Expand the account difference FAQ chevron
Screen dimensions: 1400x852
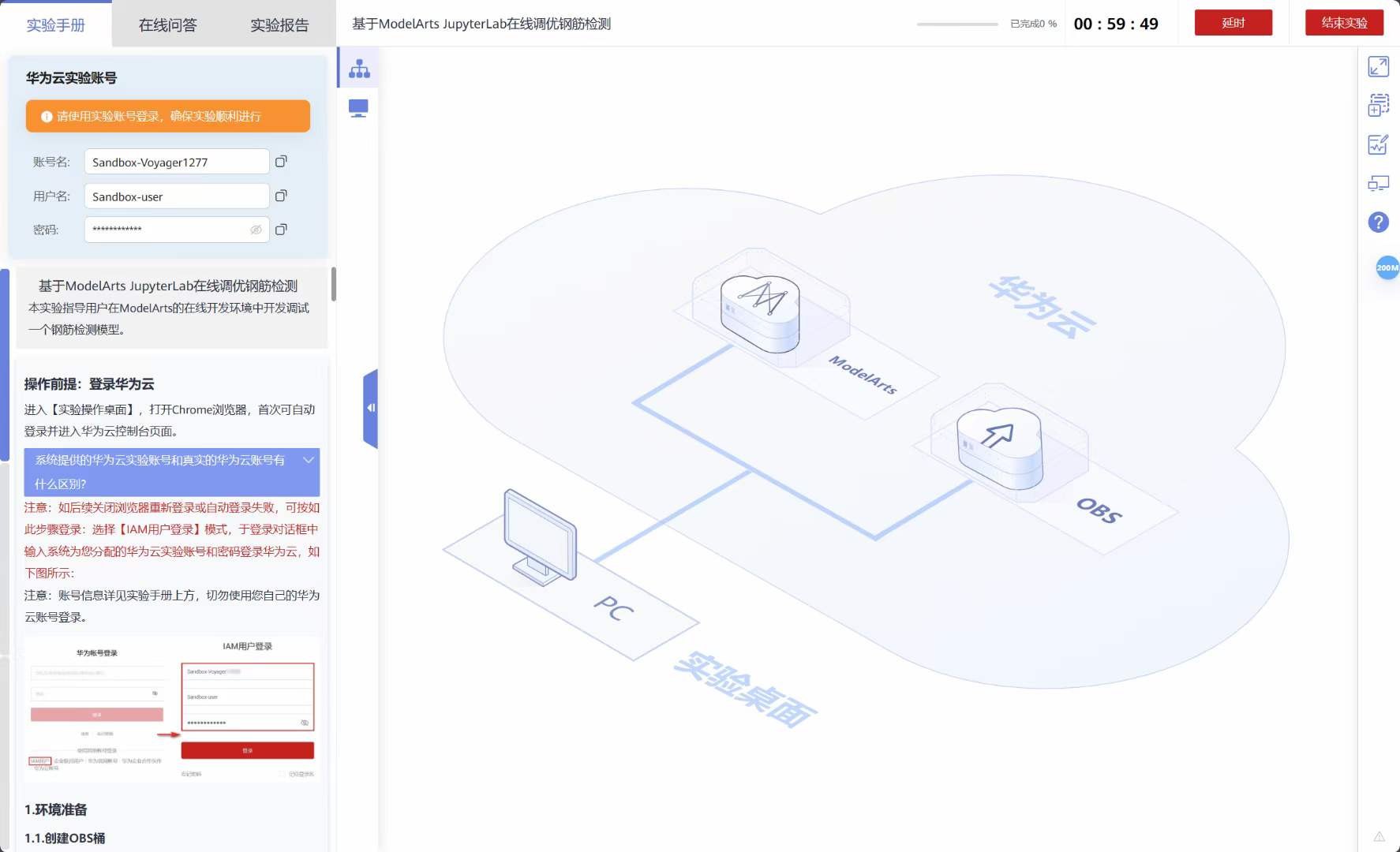tap(309, 460)
